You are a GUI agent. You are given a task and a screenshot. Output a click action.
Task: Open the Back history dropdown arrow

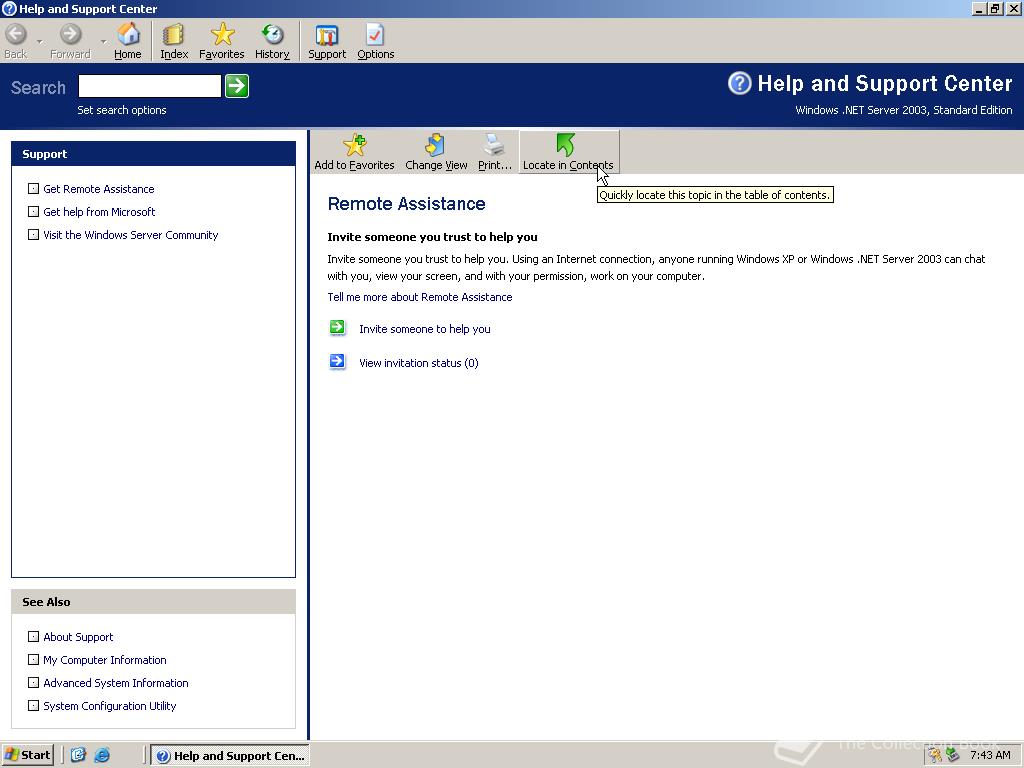[40, 42]
